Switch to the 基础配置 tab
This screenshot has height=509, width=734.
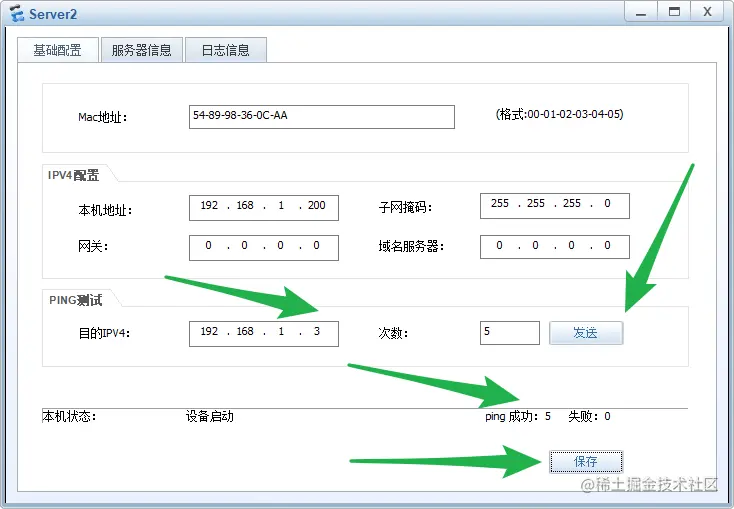click(x=58, y=50)
